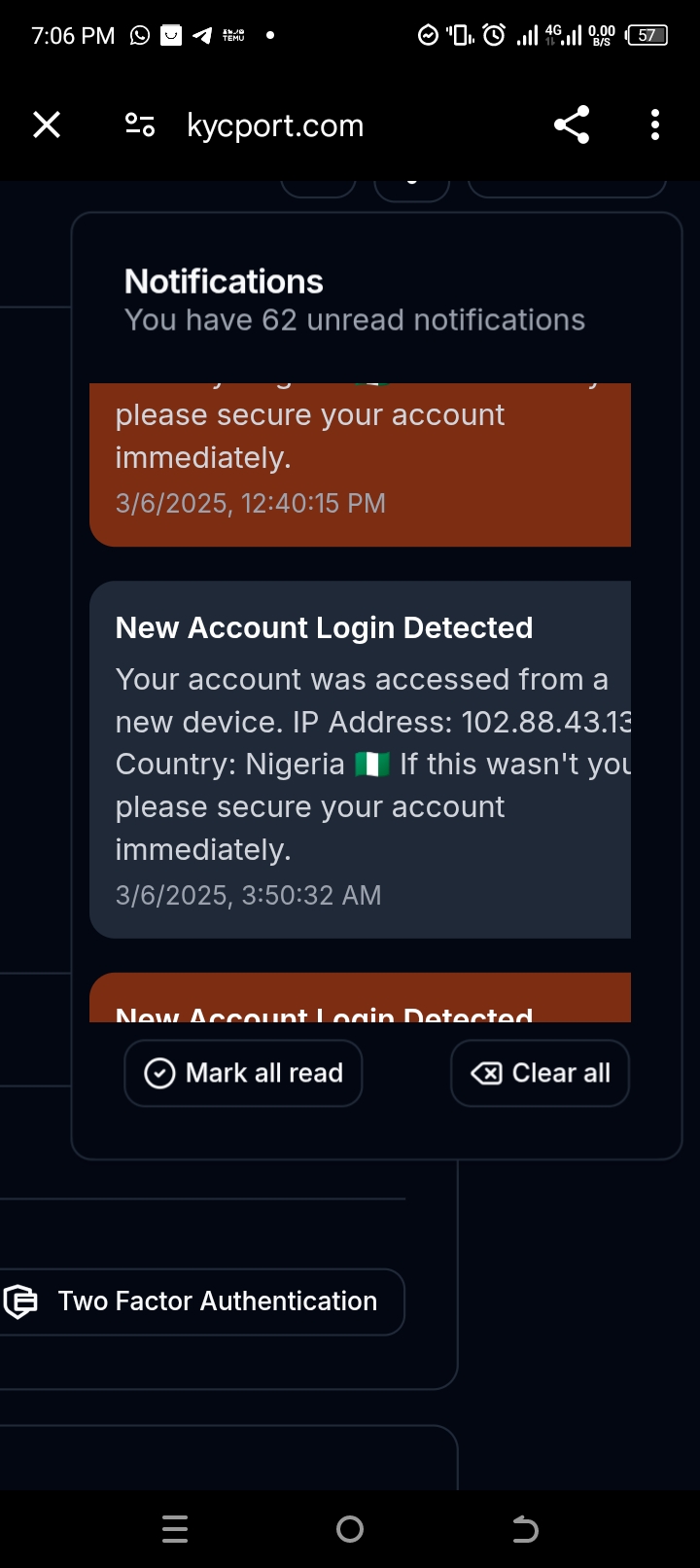Select the partially visible bottom orange notification
This screenshot has height=1568, width=700.
point(360,1000)
